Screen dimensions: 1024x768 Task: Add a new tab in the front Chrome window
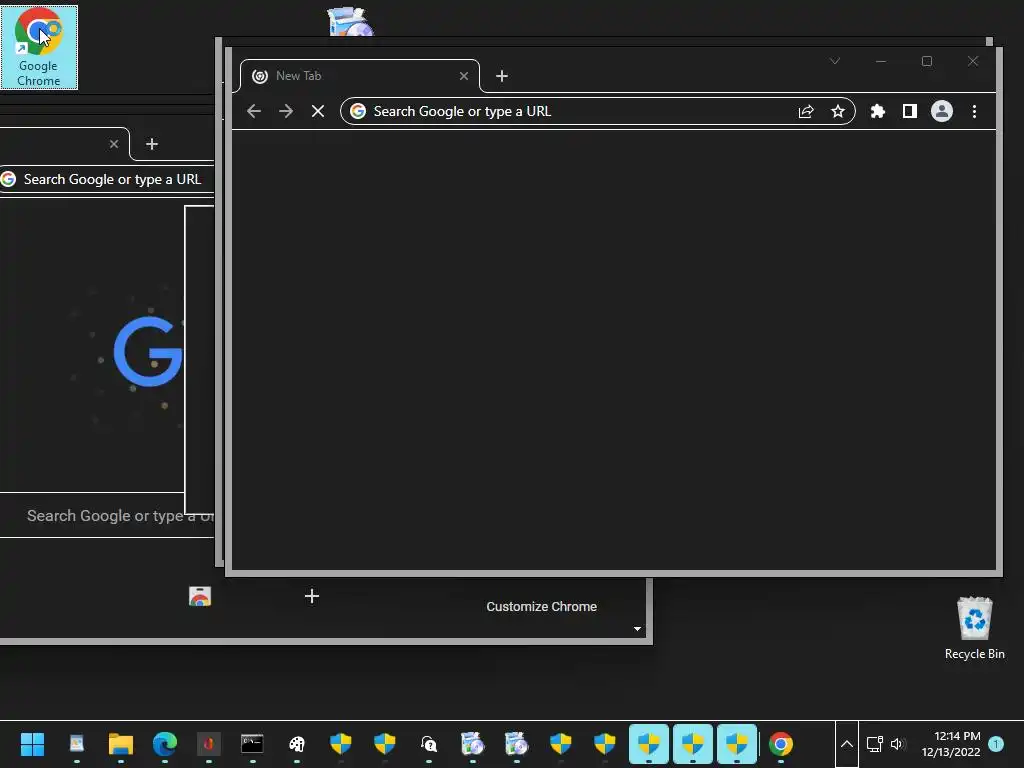pyautogui.click(x=502, y=76)
